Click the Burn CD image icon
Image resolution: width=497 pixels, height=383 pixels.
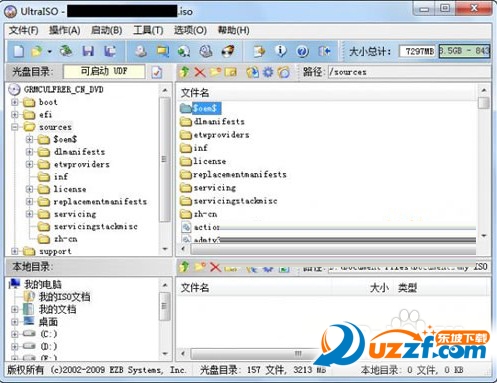[x=228, y=51]
